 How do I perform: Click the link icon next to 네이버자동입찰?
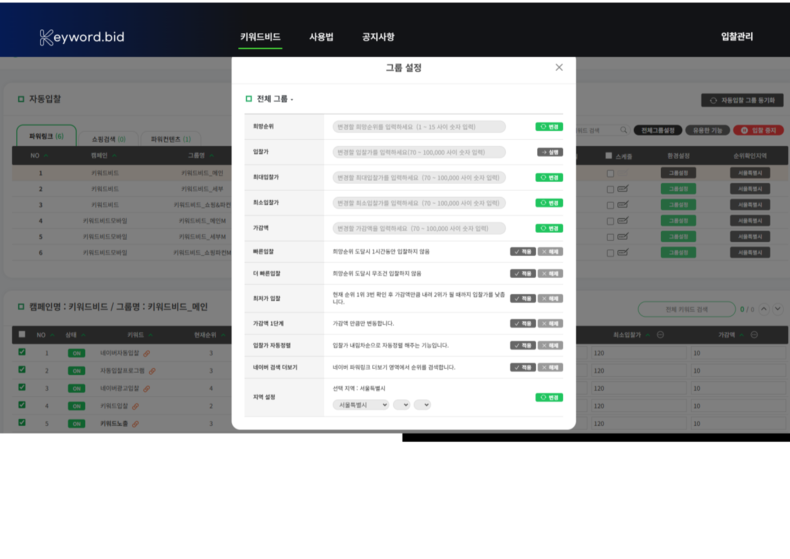147,353
